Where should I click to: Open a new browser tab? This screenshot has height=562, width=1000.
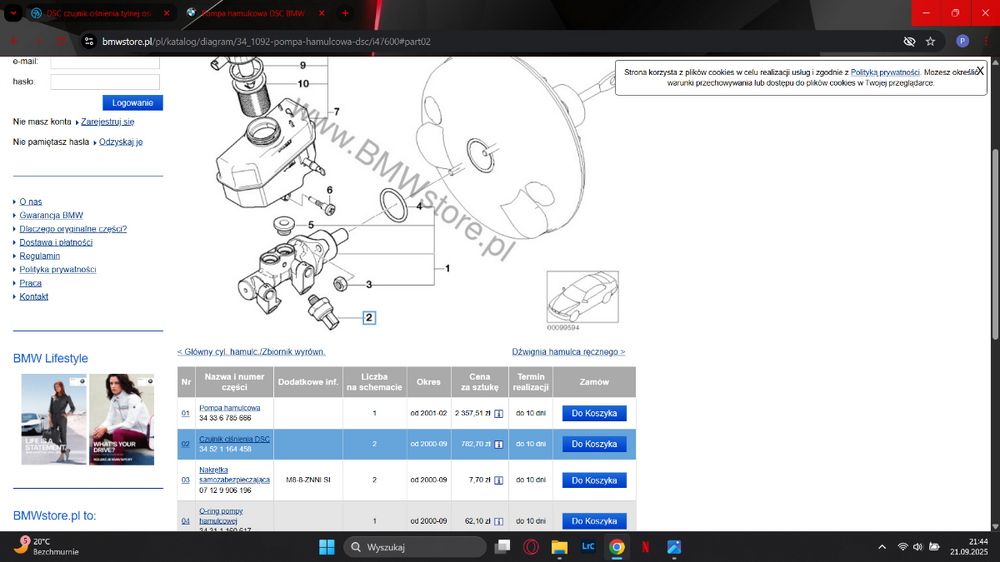[345, 13]
